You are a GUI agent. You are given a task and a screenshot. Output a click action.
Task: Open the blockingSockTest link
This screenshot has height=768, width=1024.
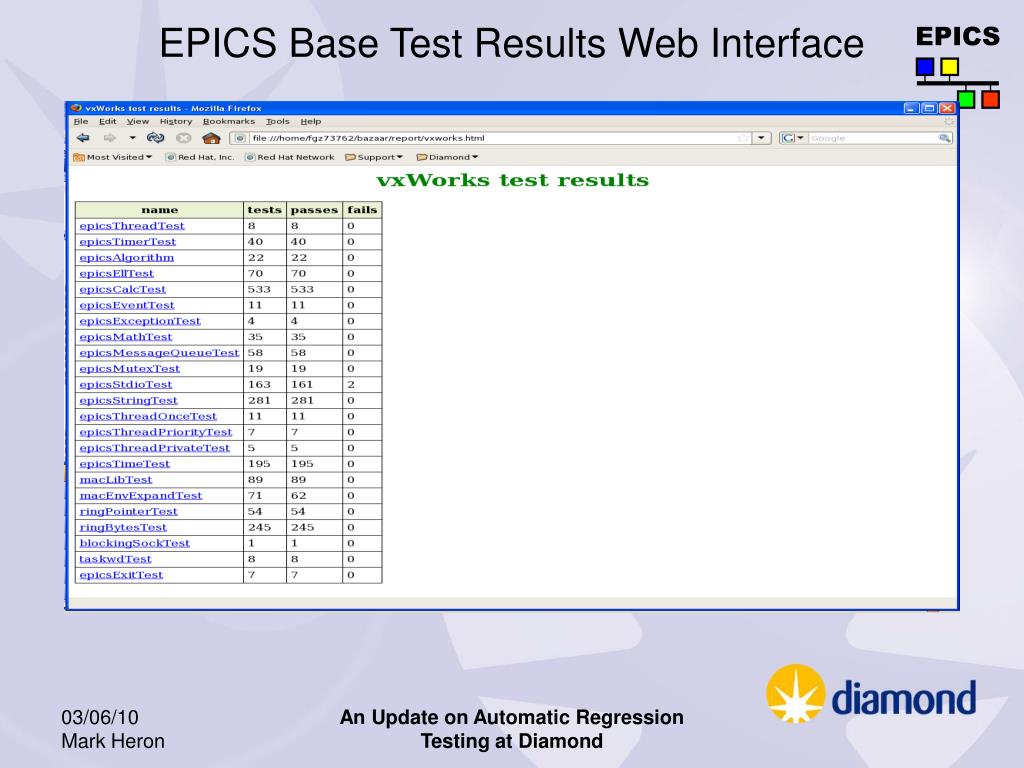135,543
